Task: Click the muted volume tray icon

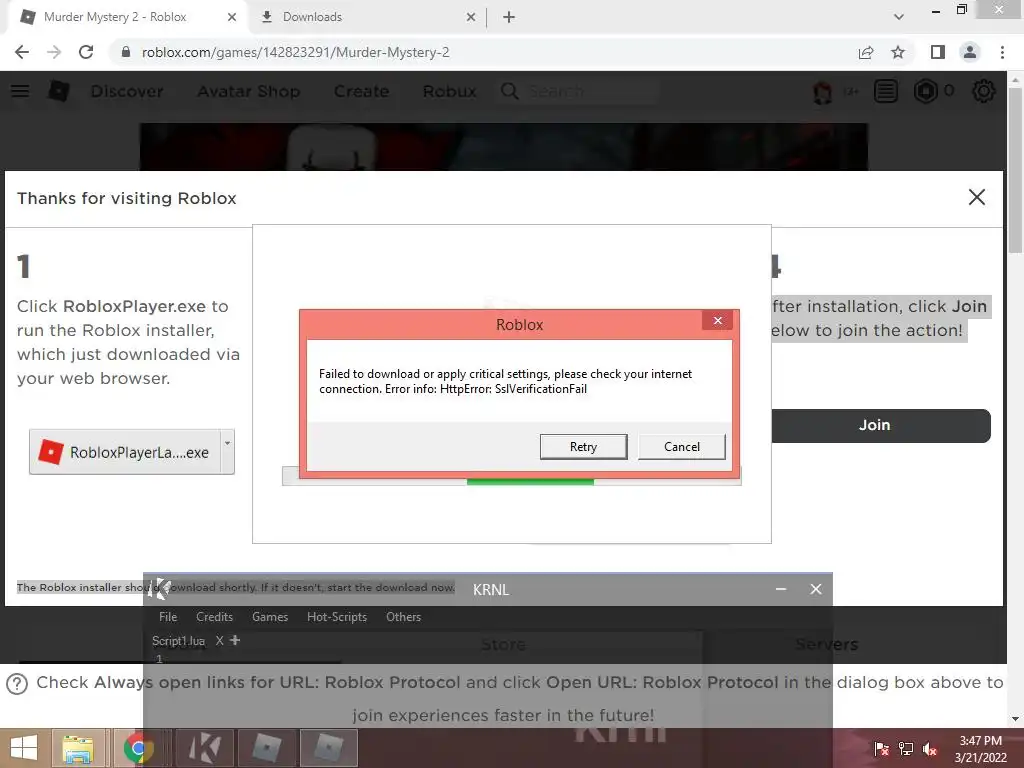Action: [930, 748]
